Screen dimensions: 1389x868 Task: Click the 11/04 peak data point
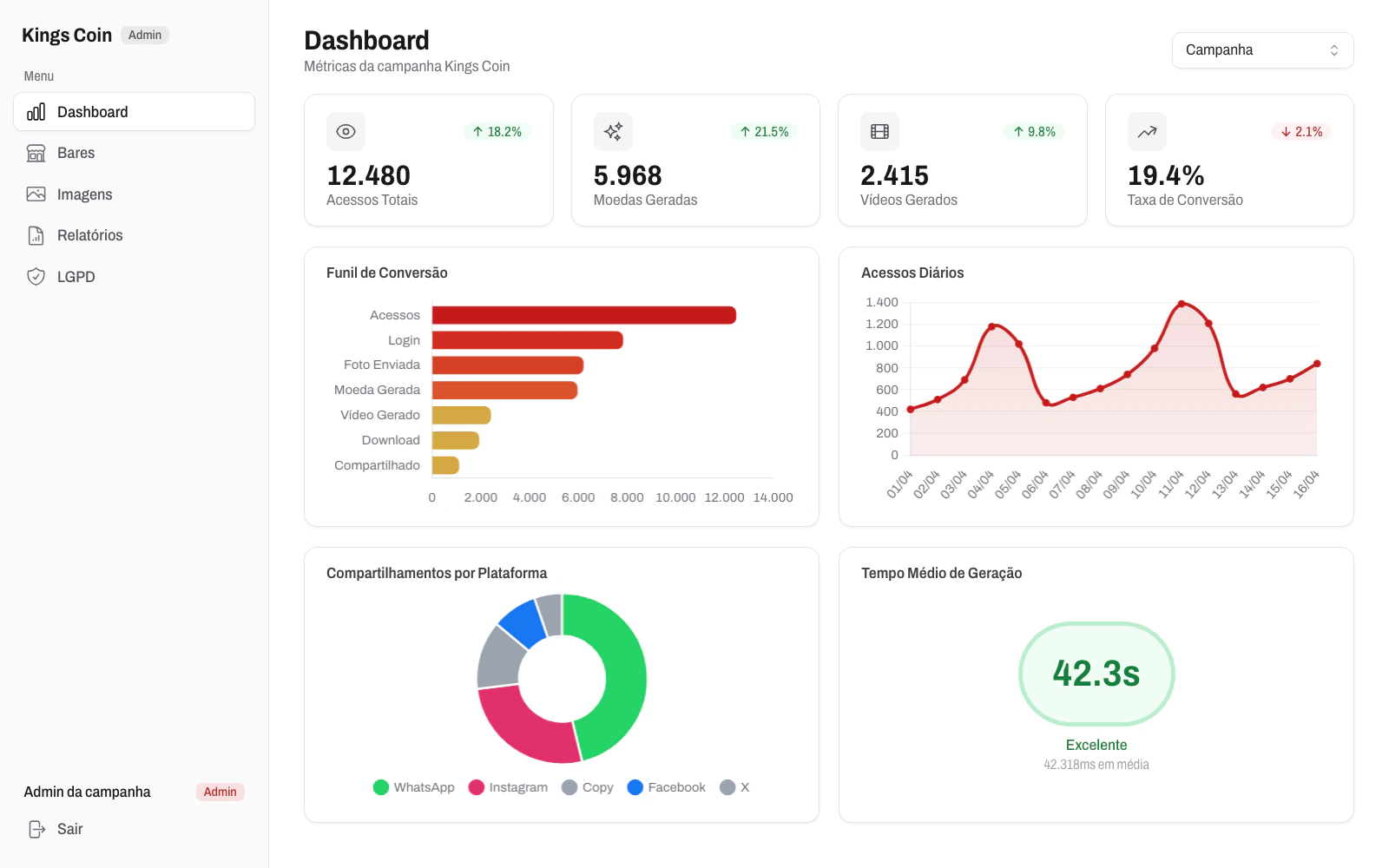click(1182, 304)
